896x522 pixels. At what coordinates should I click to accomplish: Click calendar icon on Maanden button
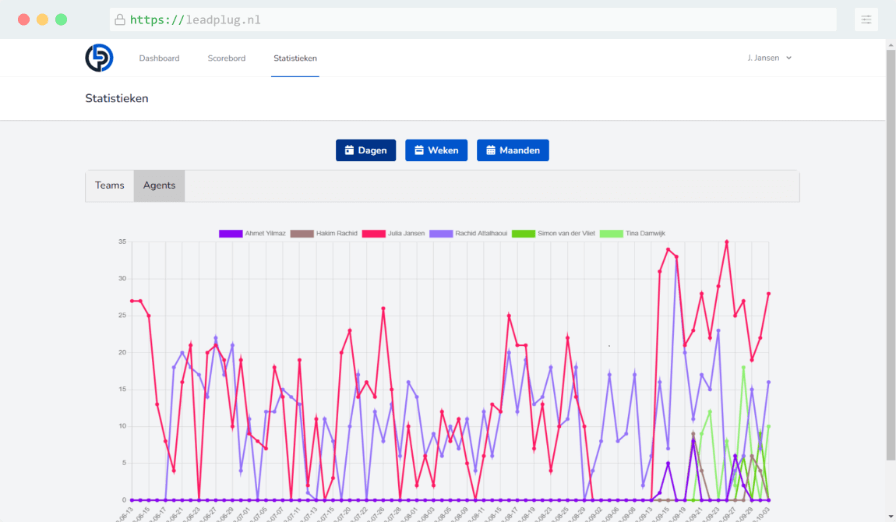pyautogui.click(x=491, y=150)
